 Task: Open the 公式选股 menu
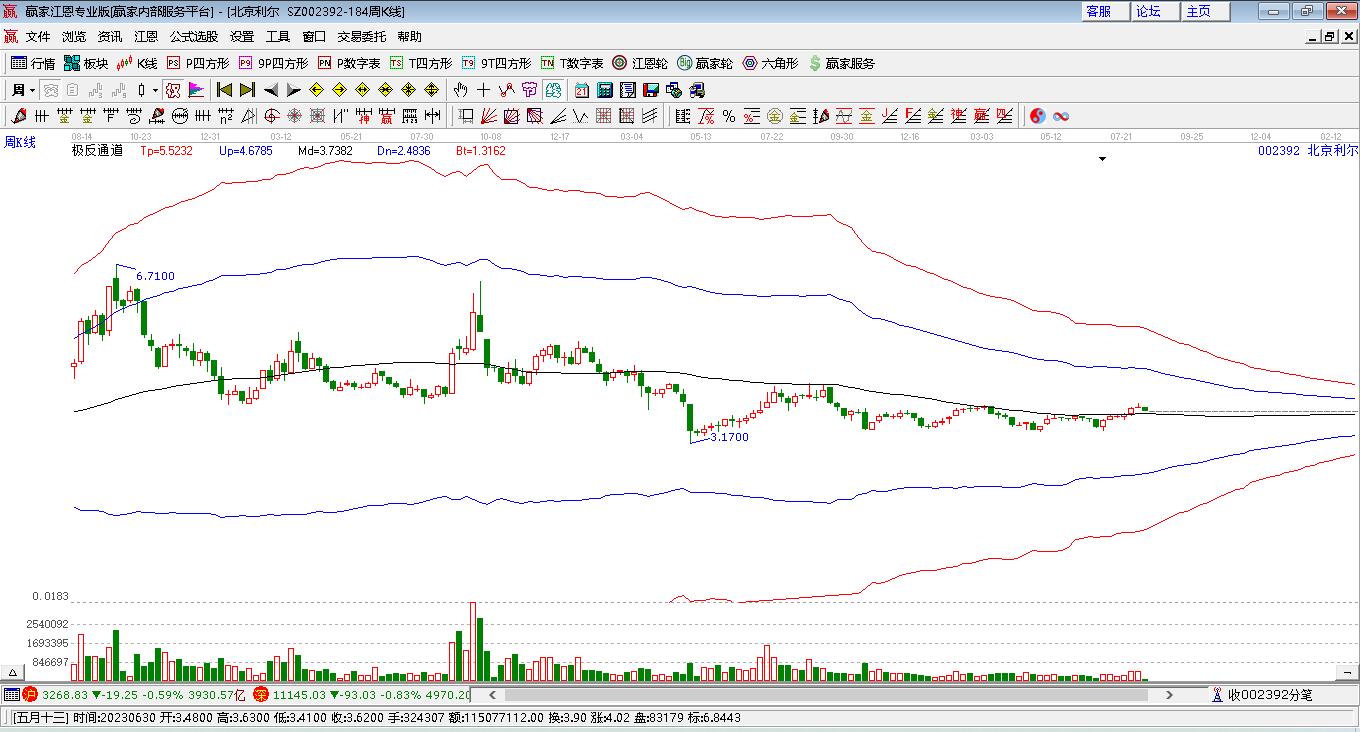[x=193, y=37]
